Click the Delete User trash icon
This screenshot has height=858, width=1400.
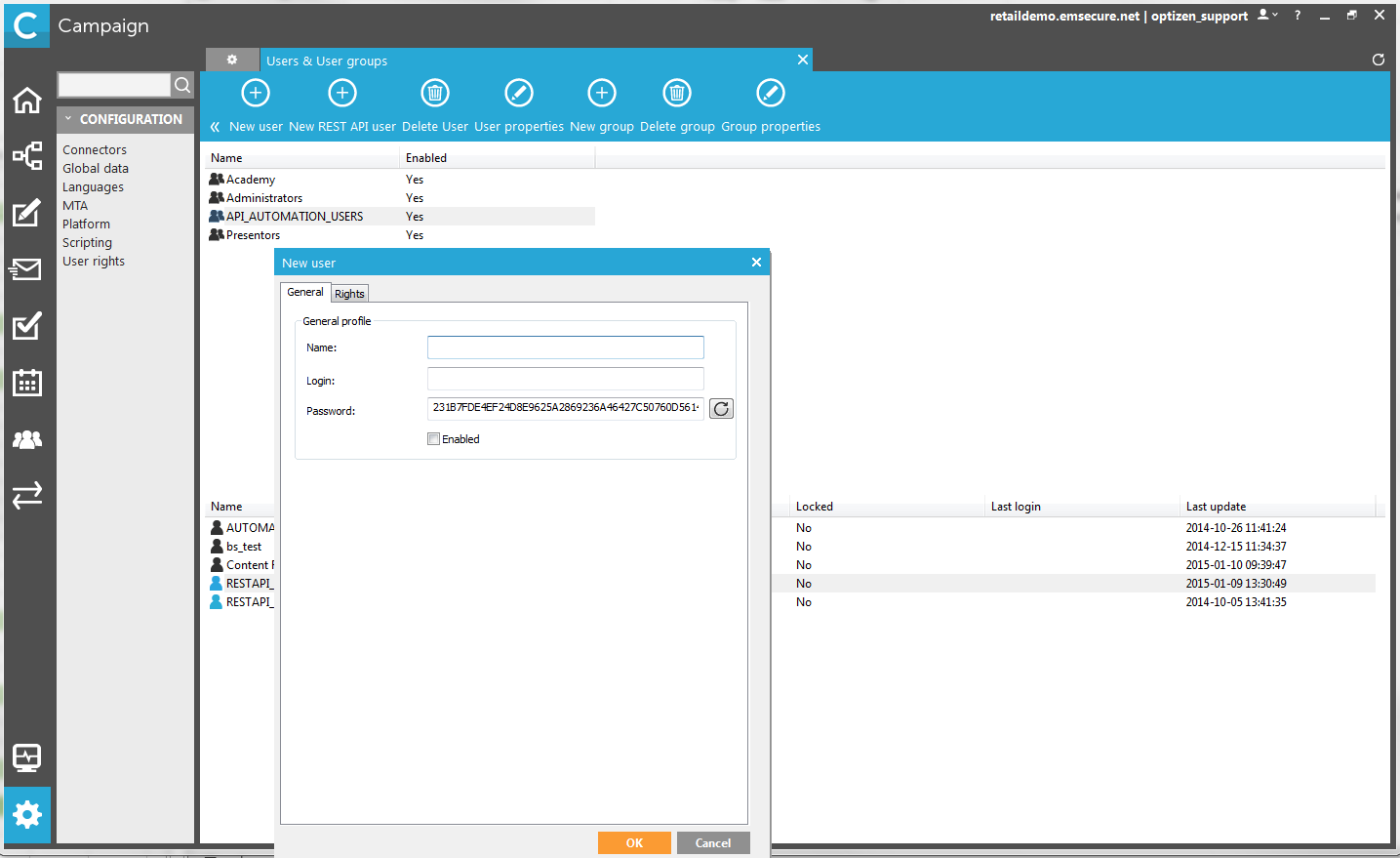[435, 94]
